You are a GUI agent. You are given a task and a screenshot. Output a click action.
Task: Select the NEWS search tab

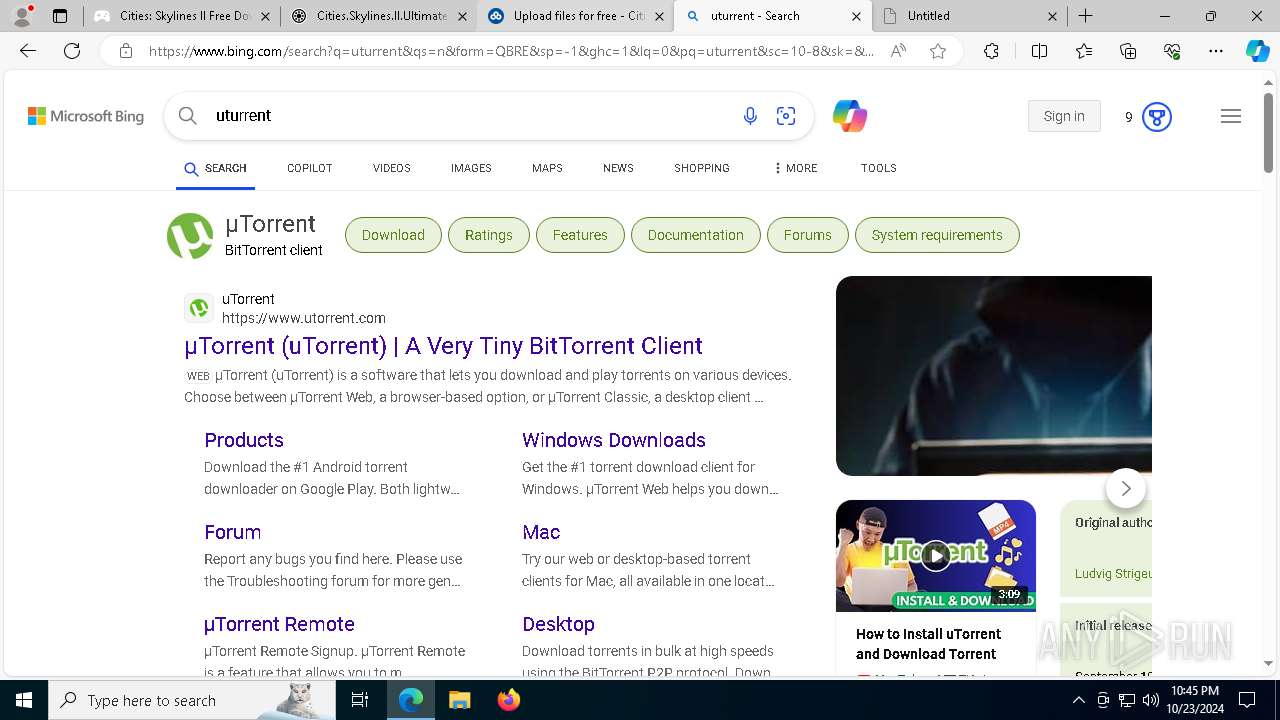pos(618,168)
